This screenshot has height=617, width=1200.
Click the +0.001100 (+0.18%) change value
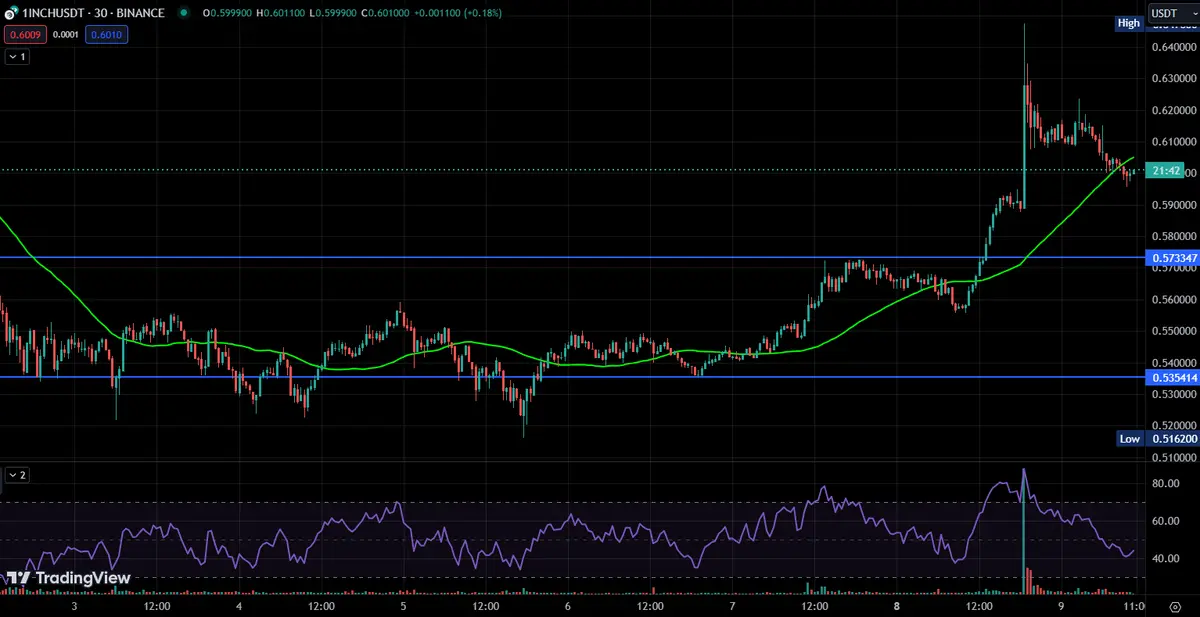(x=458, y=14)
